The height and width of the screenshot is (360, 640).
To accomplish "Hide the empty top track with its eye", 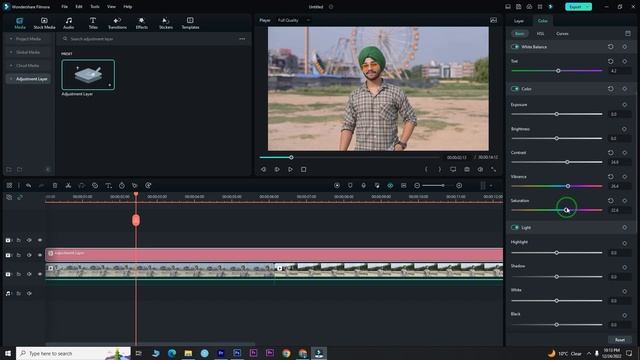I will point(40,240).
